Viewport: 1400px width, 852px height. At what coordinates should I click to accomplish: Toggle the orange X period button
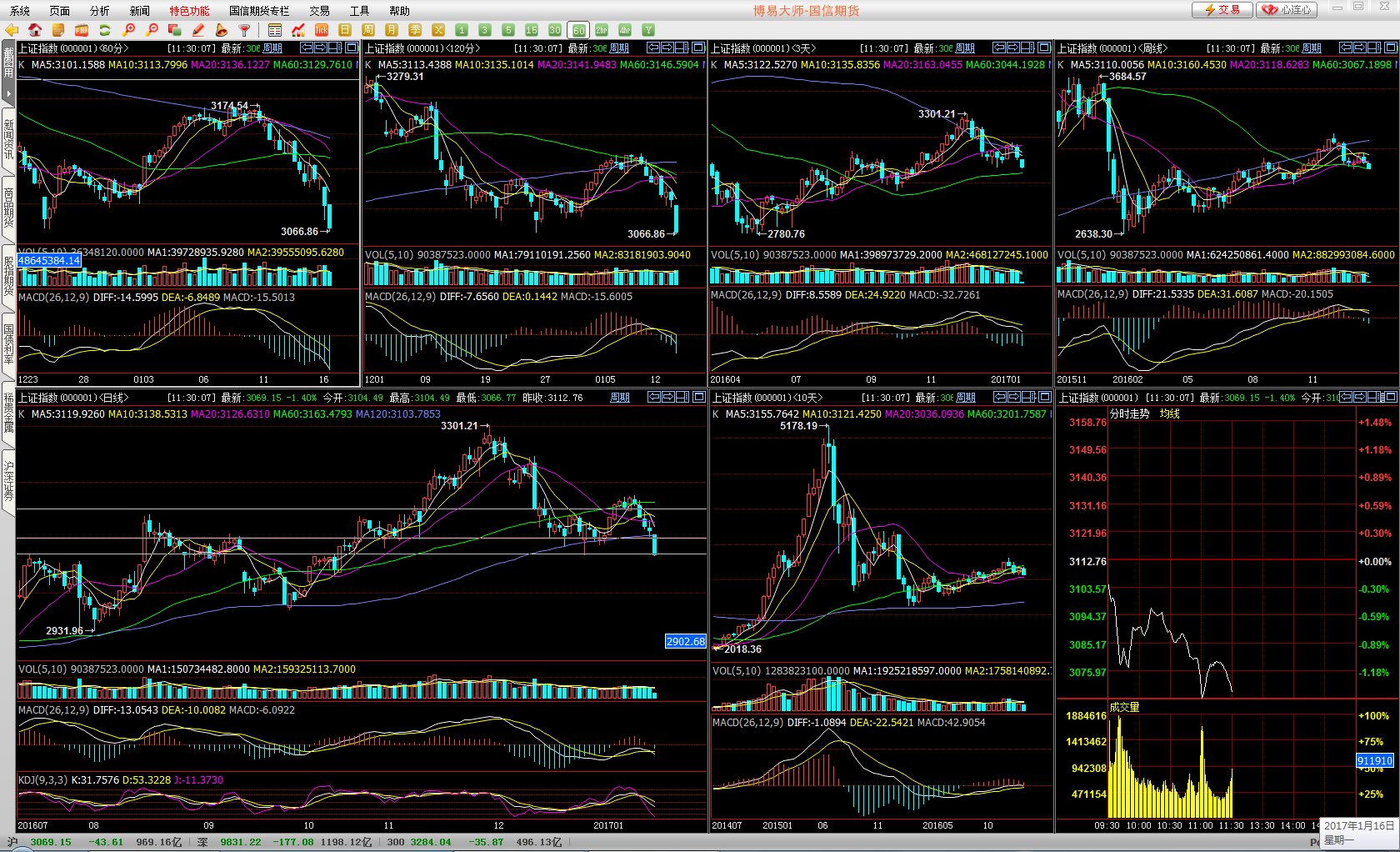(438, 30)
